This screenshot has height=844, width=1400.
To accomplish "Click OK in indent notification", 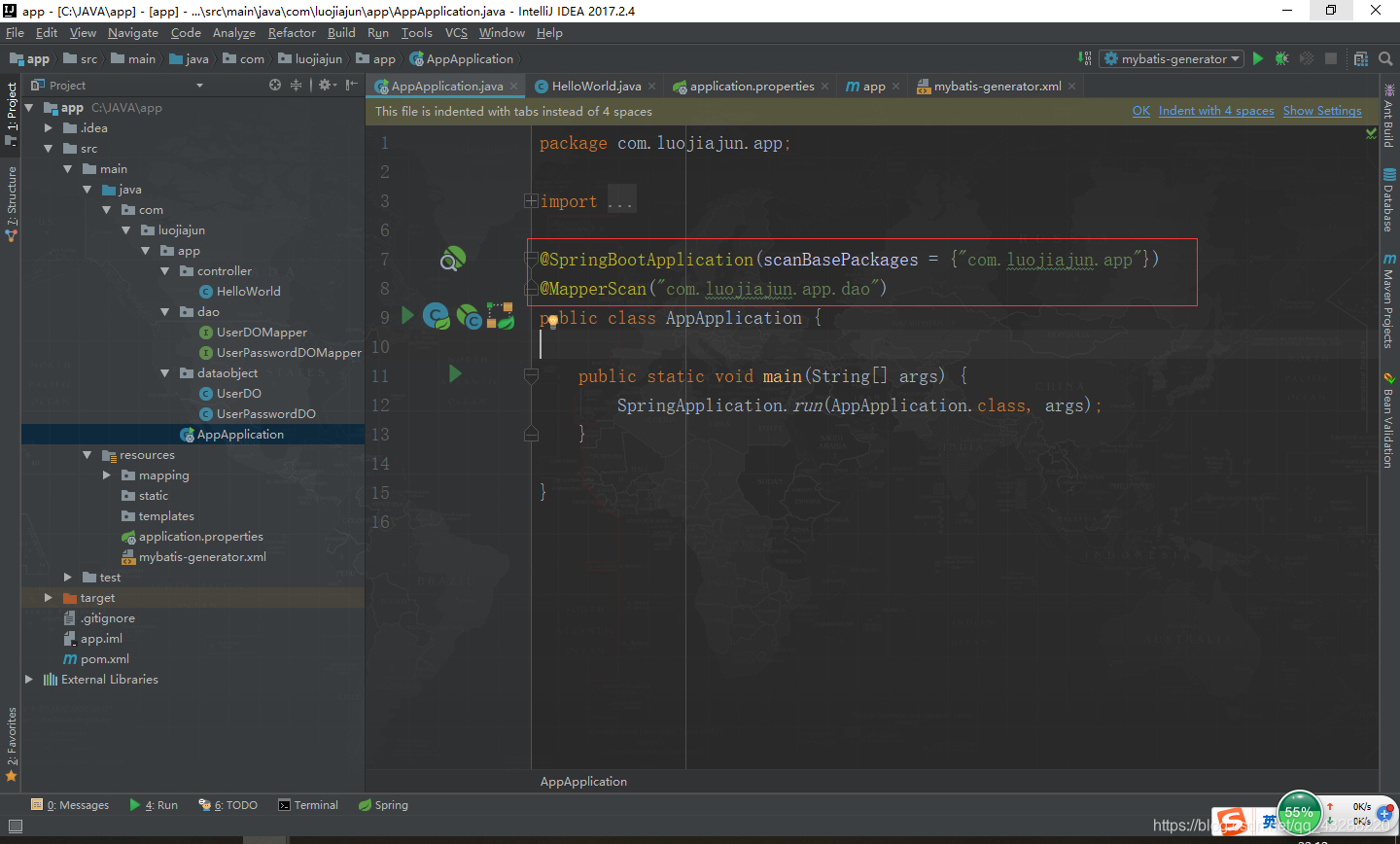I will coord(1141,111).
